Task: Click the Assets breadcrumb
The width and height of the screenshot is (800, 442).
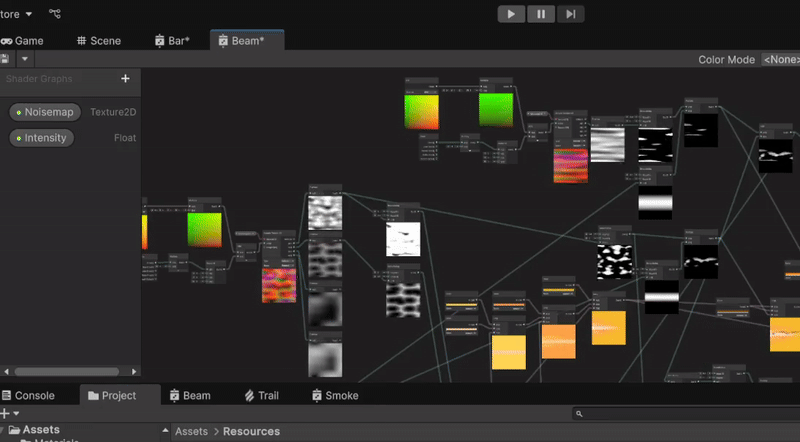Action: pos(191,431)
